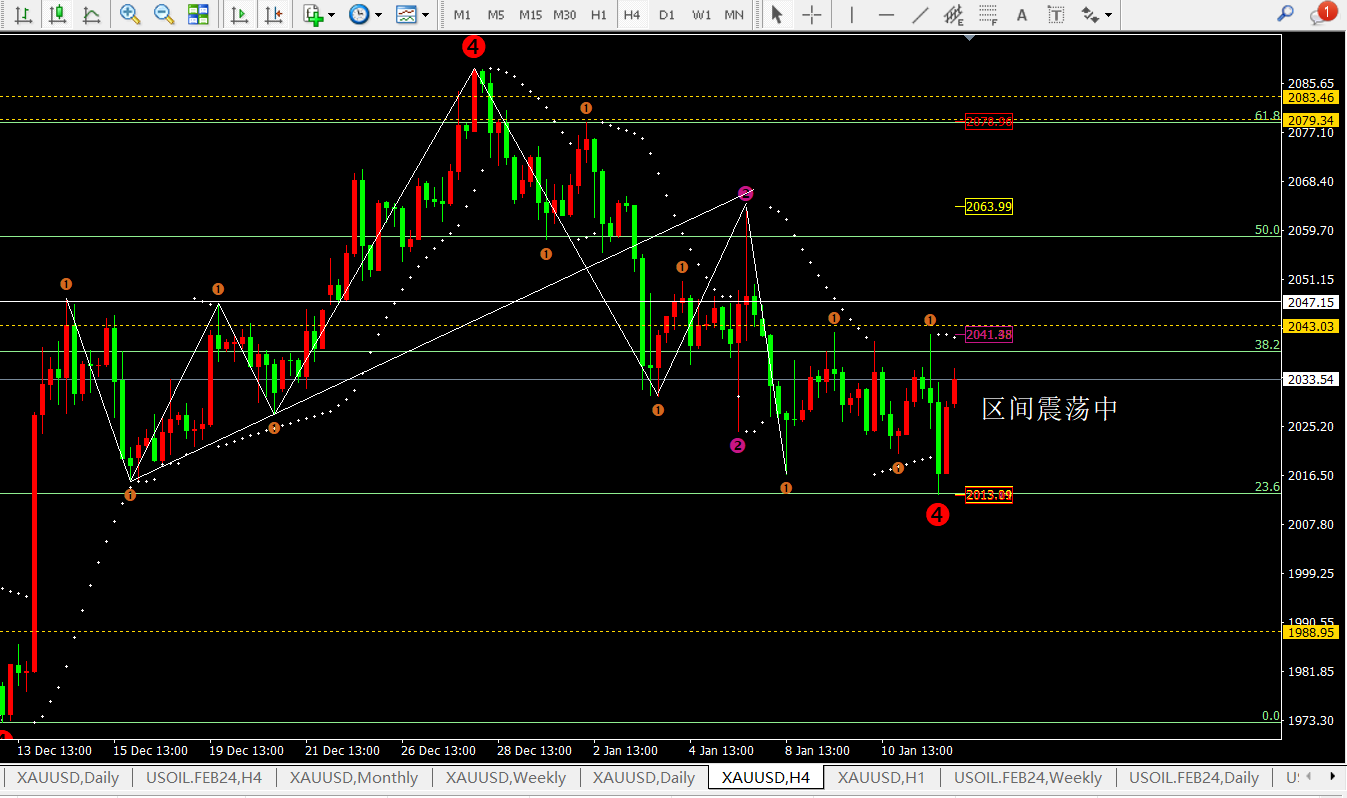Open the indicators list dropdown
Image resolution: width=1347 pixels, height=798 pixels.
(x=319, y=14)
